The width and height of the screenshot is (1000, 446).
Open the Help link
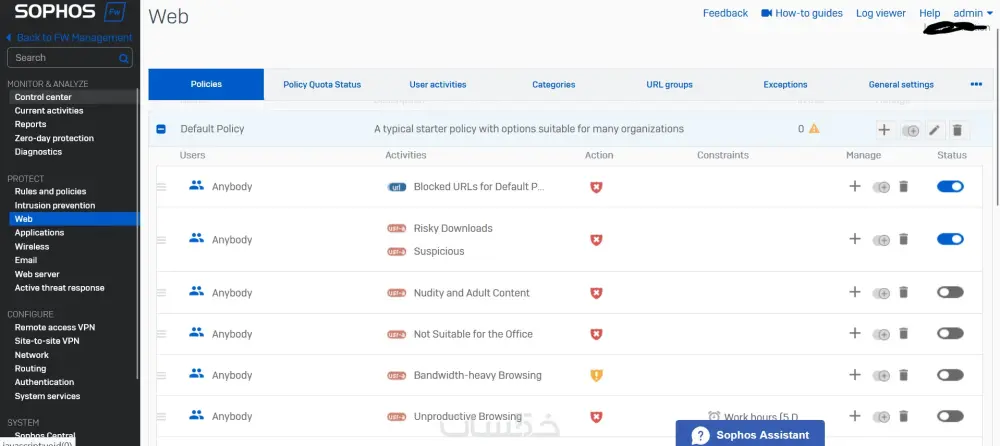coord(930,13)
